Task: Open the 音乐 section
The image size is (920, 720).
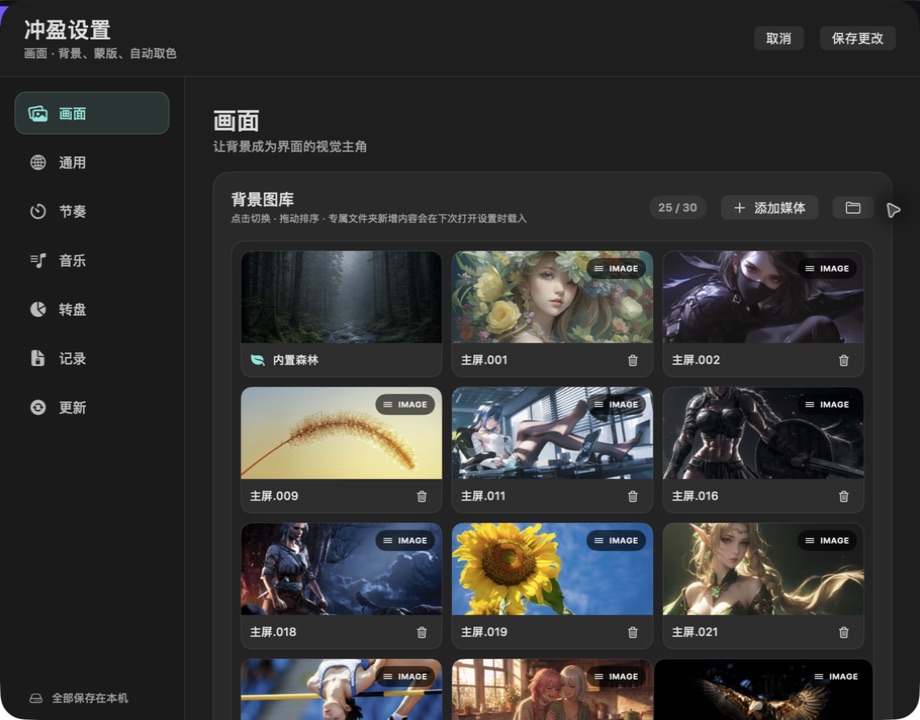Action: [92, 261]
